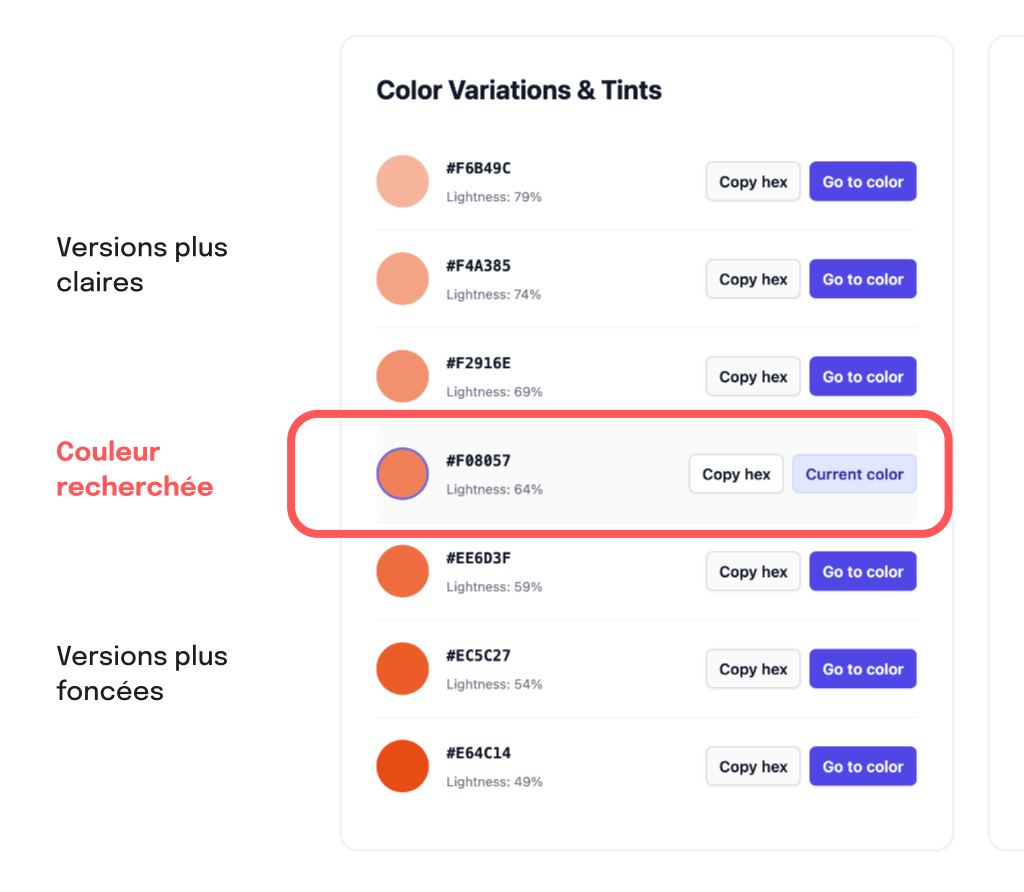Open Go to color for #F2916E
Image resolution: width=1024 pixels, height=892 pixels.
tap(862, 376)
